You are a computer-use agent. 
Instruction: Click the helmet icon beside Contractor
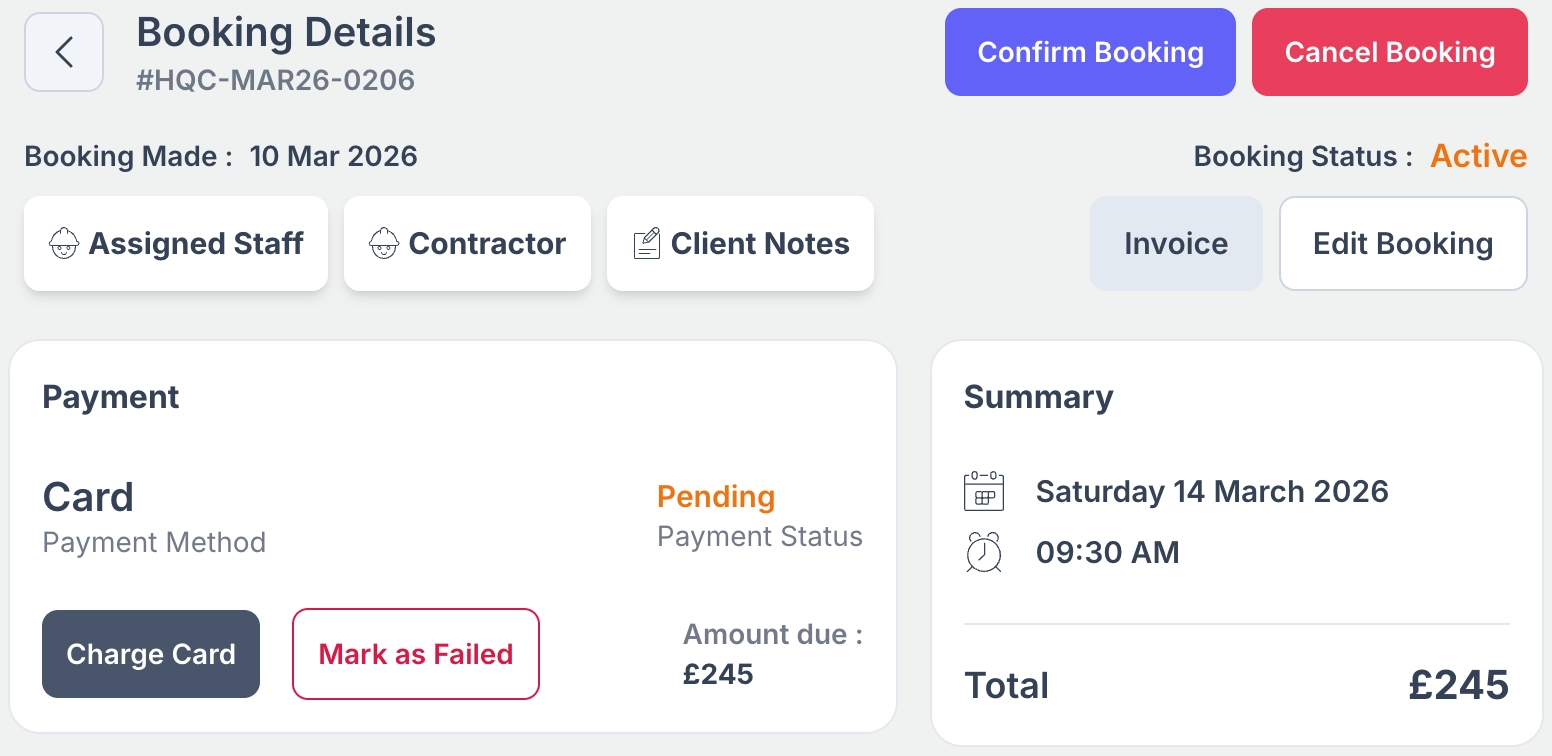[x=384, y=244]
